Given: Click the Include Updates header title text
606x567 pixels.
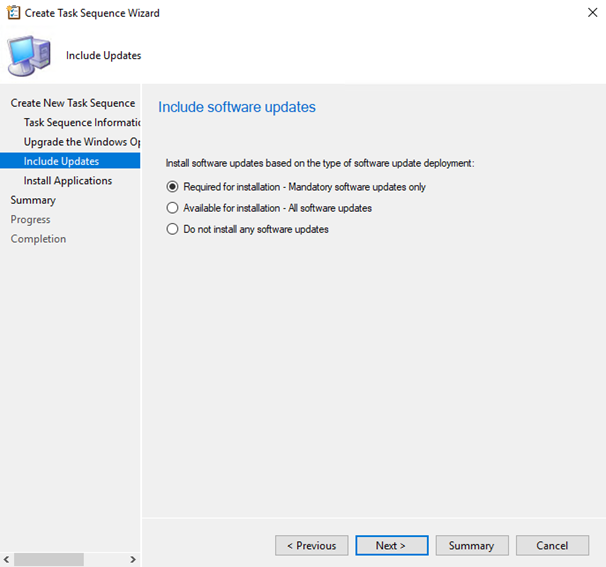Looking at the screenshot, I should click(104, 56).
